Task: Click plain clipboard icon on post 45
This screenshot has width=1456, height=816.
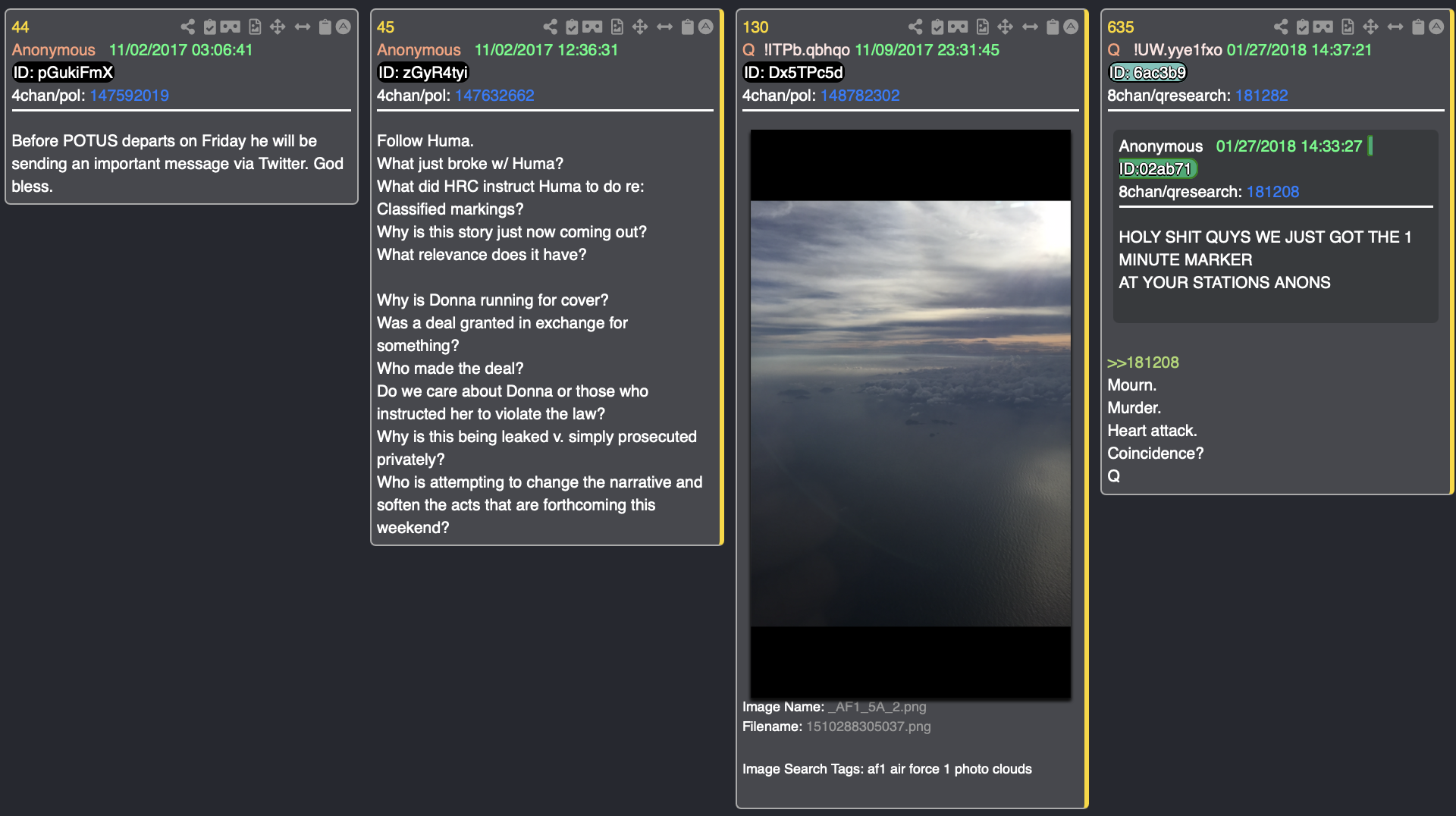Action: point(687,27)
